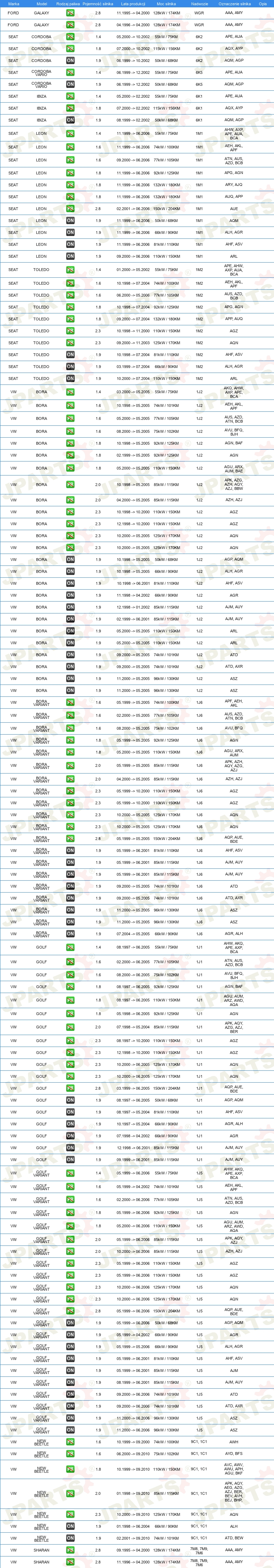Click petrol icon for Seat Ibiza 1.4
Viewport: 274px width, 1568px height.
(x=71, y=96)
